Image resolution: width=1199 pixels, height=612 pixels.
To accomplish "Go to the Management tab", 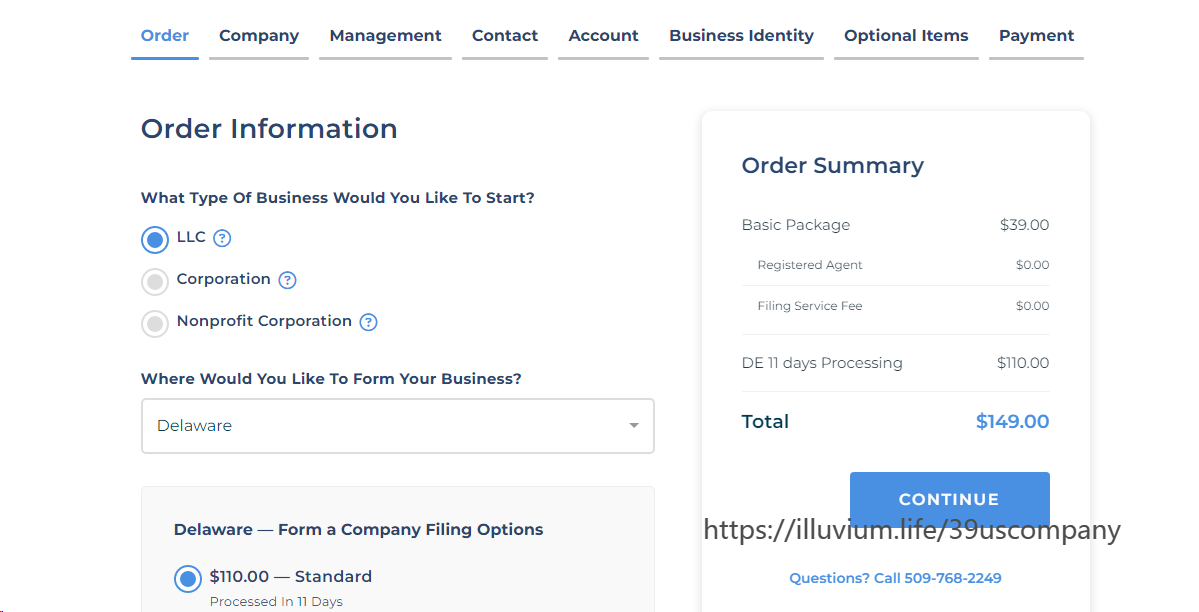I will [385, 36].
